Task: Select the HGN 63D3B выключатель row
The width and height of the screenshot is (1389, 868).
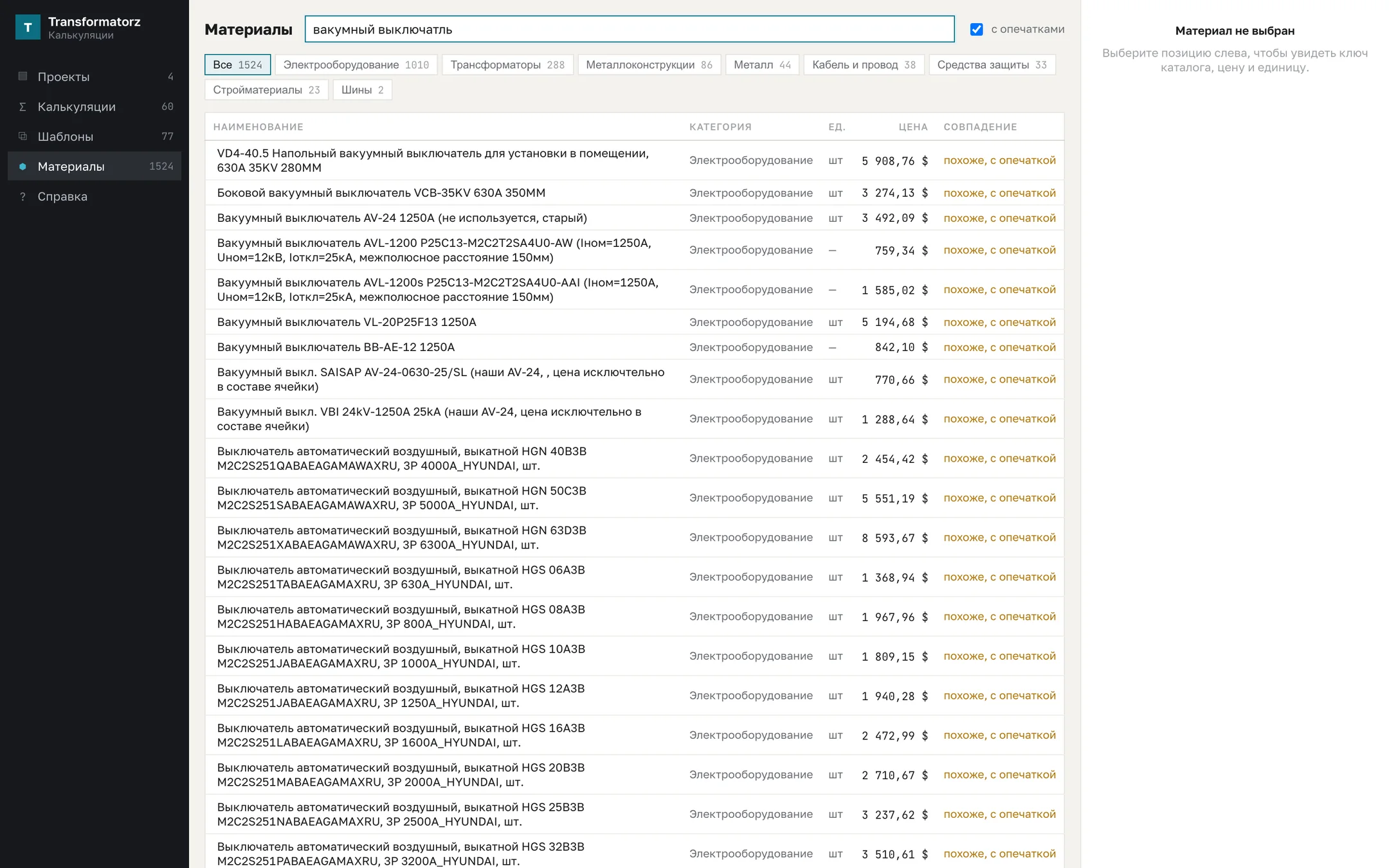Action: tap(634, 538)
